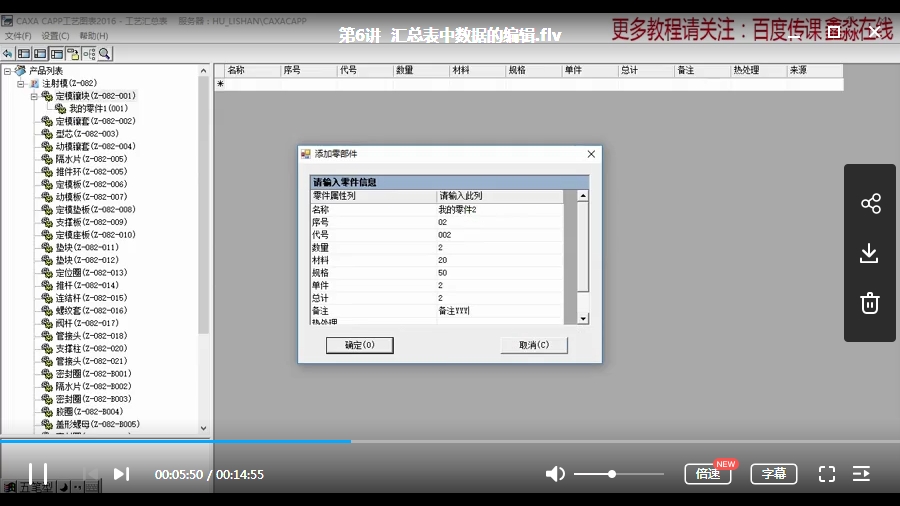This screenshot has height=506, width=900.
Task: Click the 取消(C) button
Action: [x=534, y=345]
